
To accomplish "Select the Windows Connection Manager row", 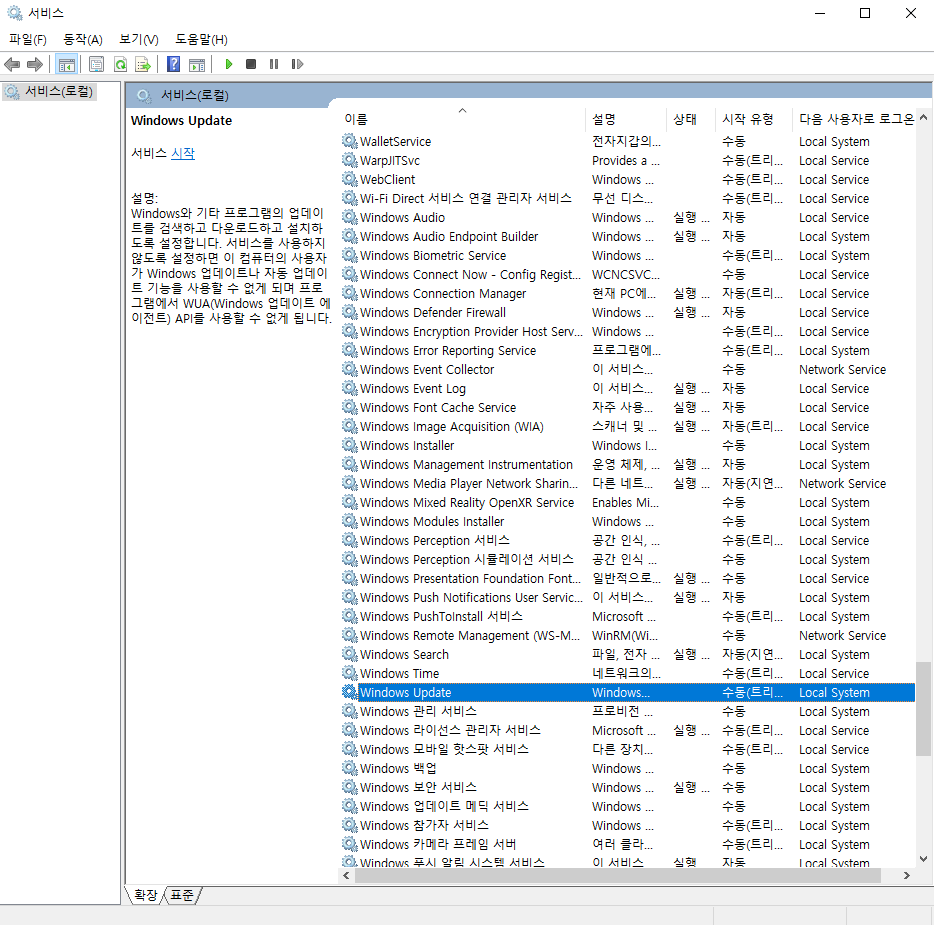I will (x=628, y=294).
